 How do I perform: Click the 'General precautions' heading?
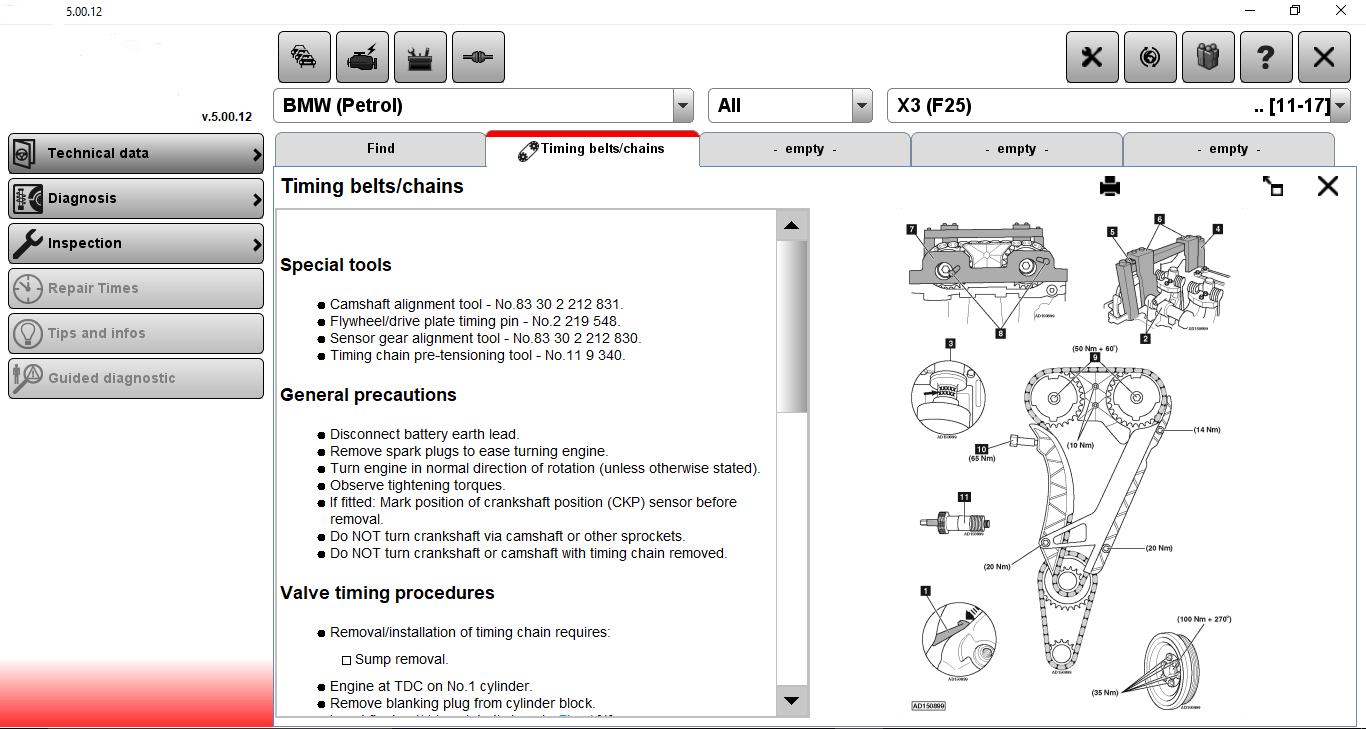pyautogui.click(x=368, y=395)
